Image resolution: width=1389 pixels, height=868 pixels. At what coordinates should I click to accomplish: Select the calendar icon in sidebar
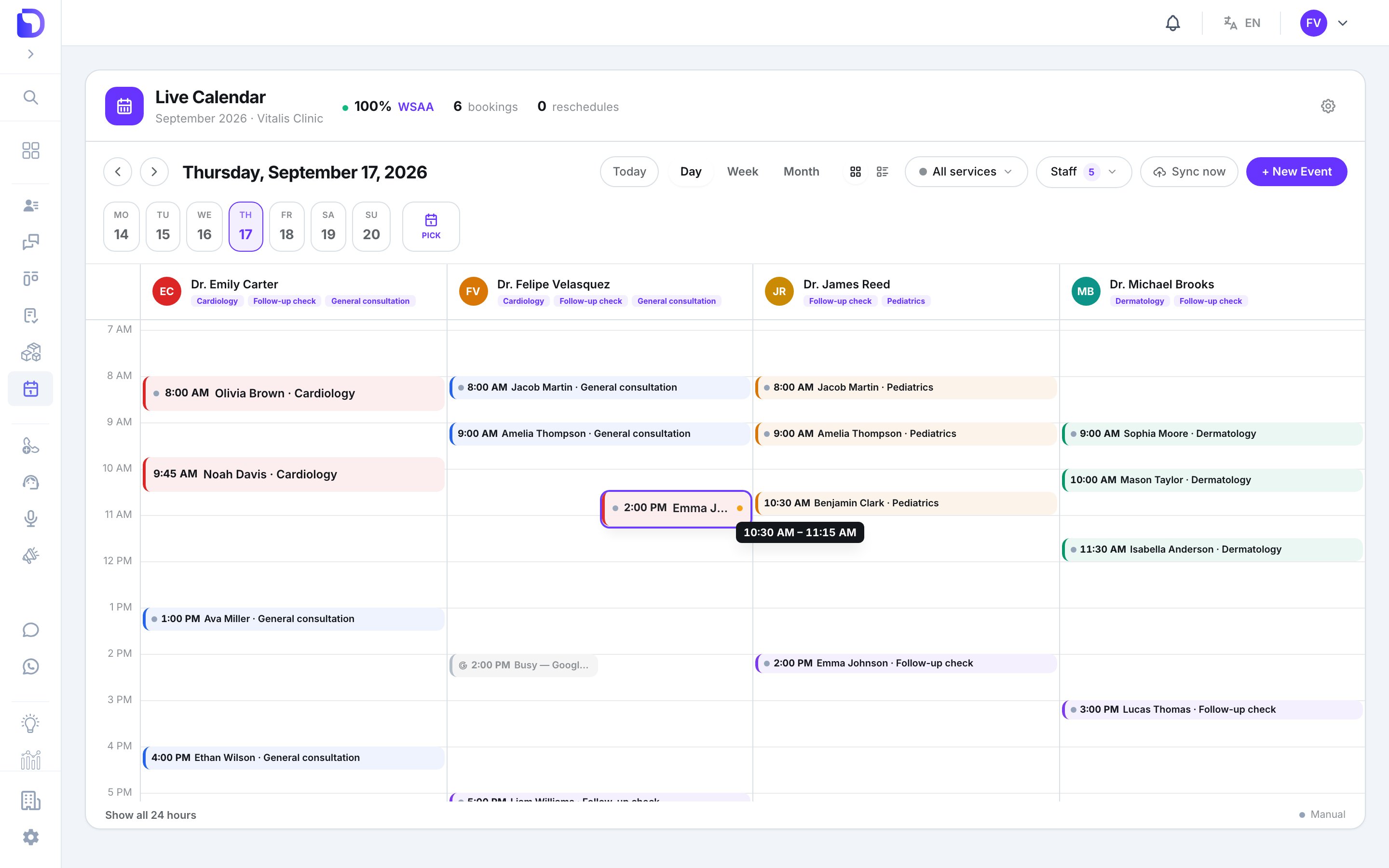coord(30,389)
